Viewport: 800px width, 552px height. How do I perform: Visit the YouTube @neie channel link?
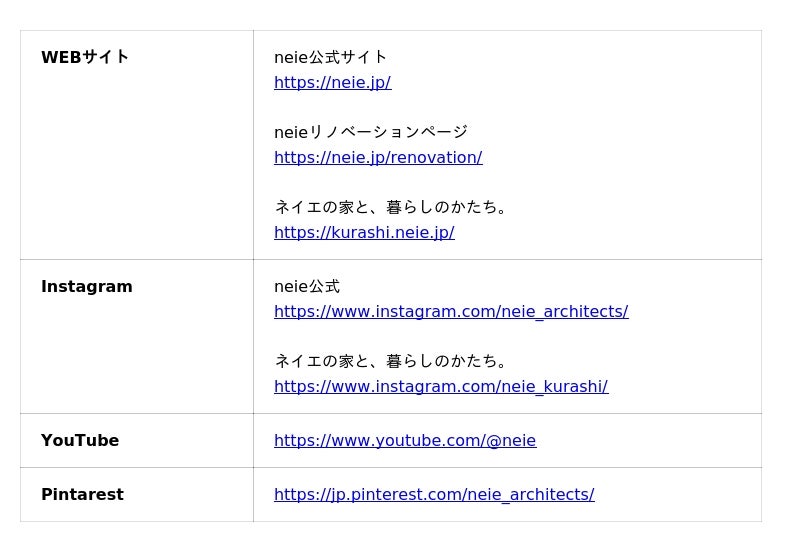click(x=405, y=441)
